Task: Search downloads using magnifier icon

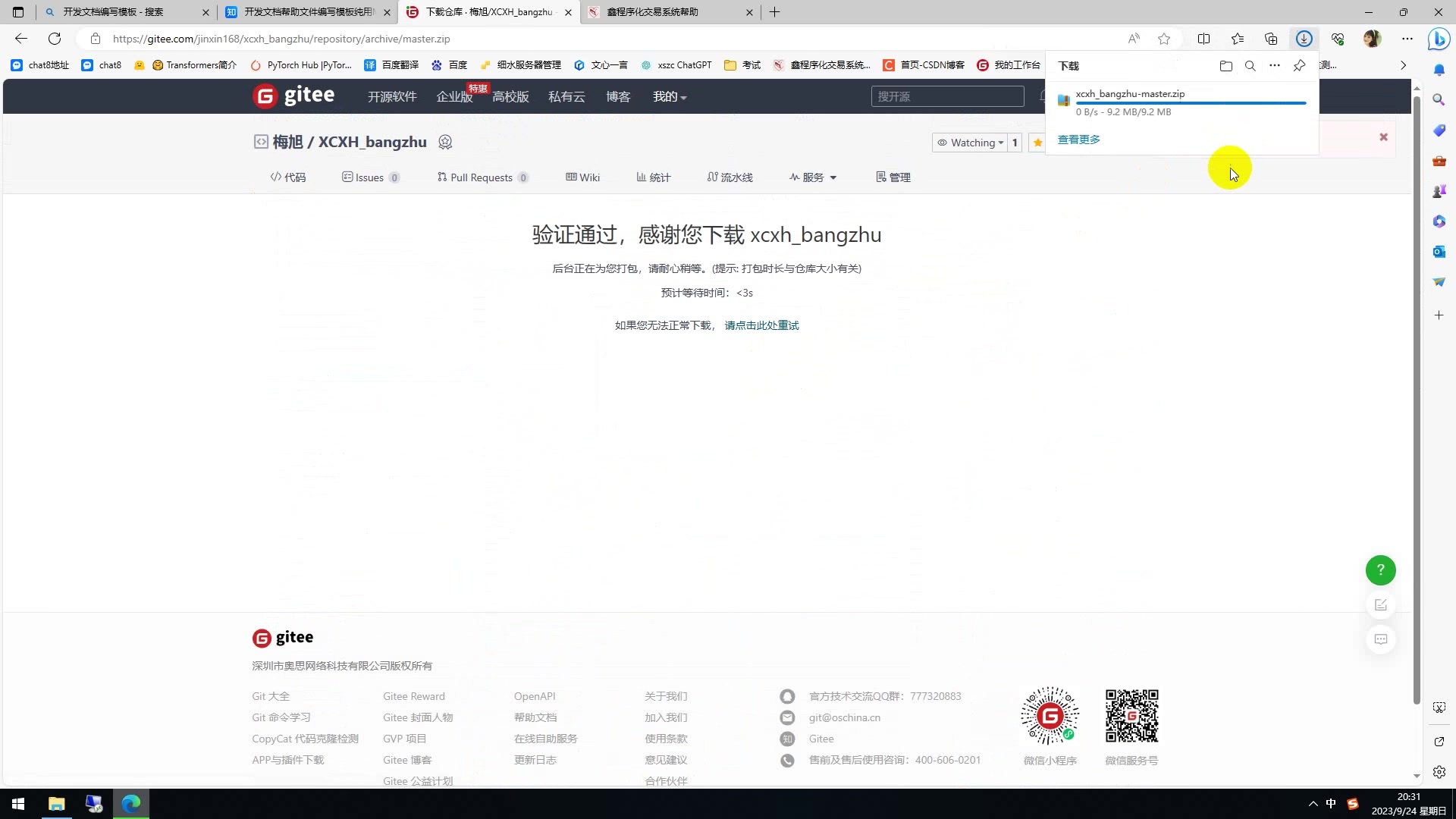Action: tap(1250, 66)
